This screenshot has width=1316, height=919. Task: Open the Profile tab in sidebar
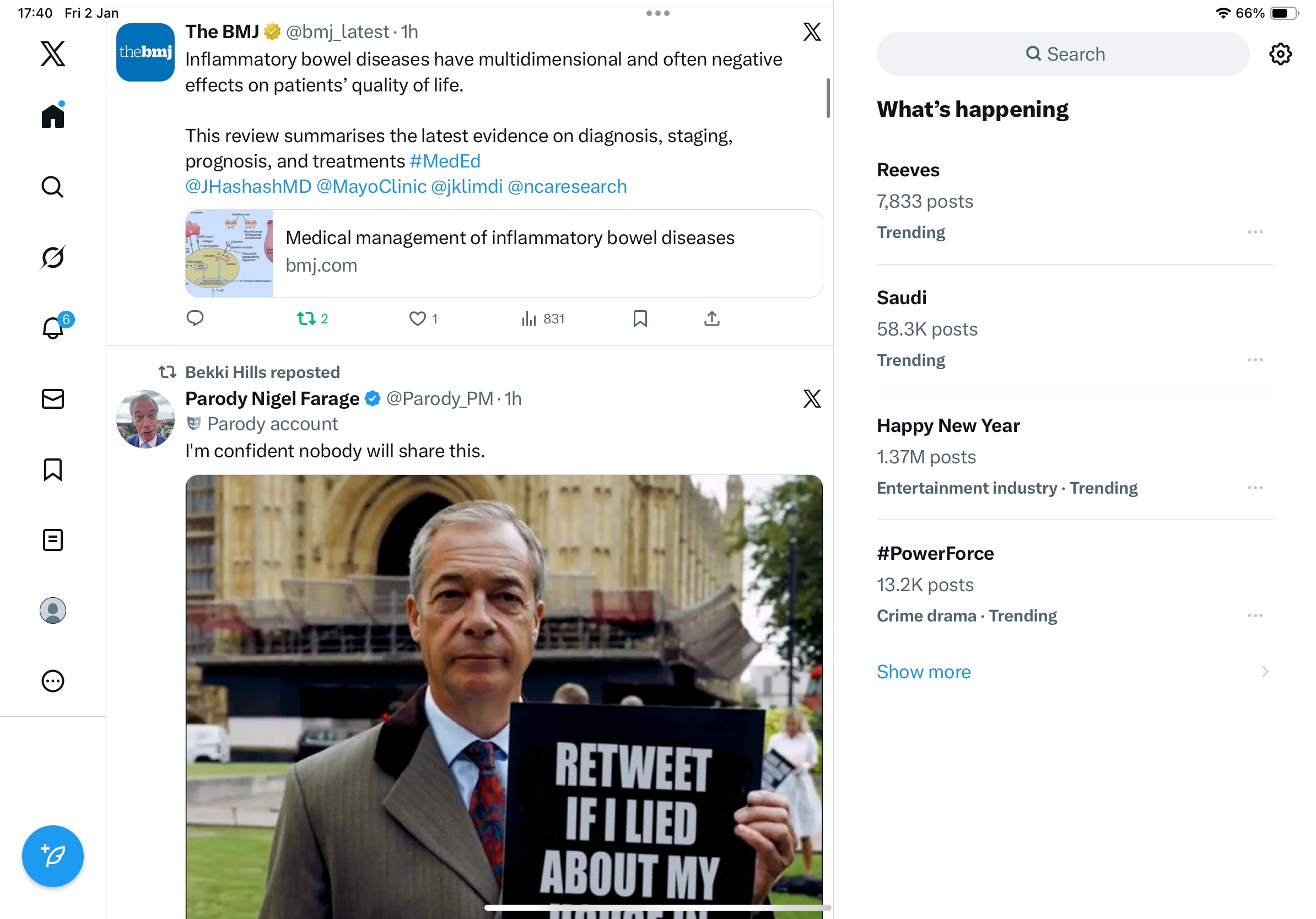pyautogui.click(x=53, y=610)
